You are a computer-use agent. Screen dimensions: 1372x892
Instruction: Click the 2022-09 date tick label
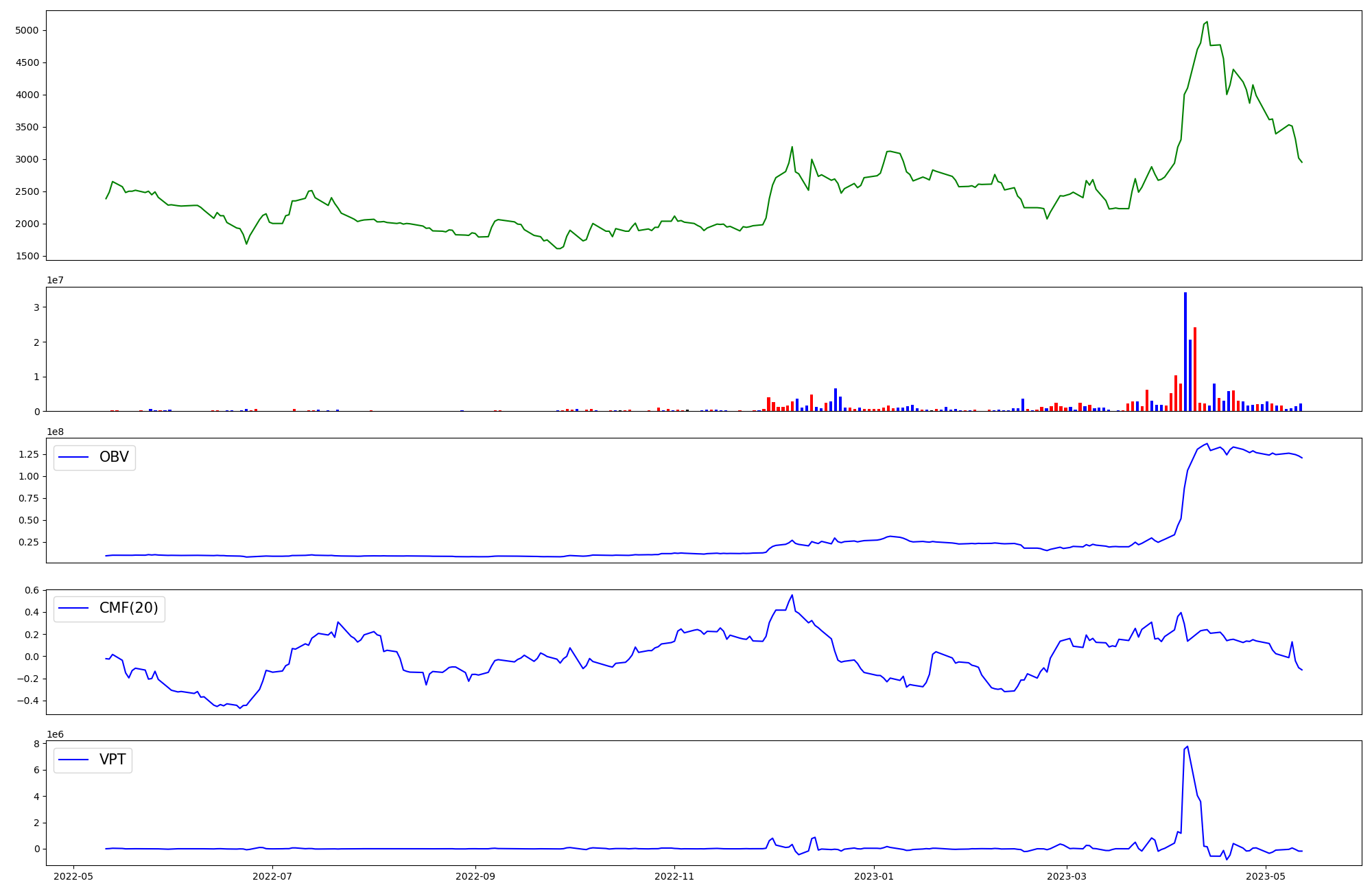tap(475, 876)
